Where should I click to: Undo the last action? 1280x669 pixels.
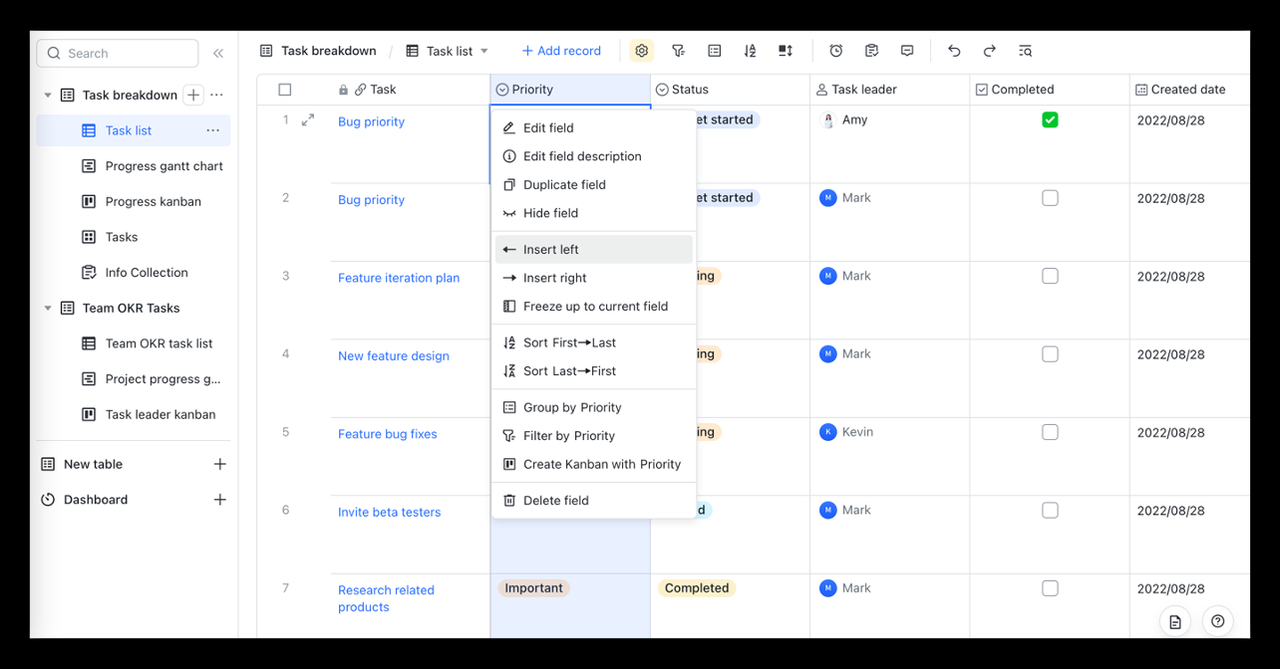(x=954, y=51)
